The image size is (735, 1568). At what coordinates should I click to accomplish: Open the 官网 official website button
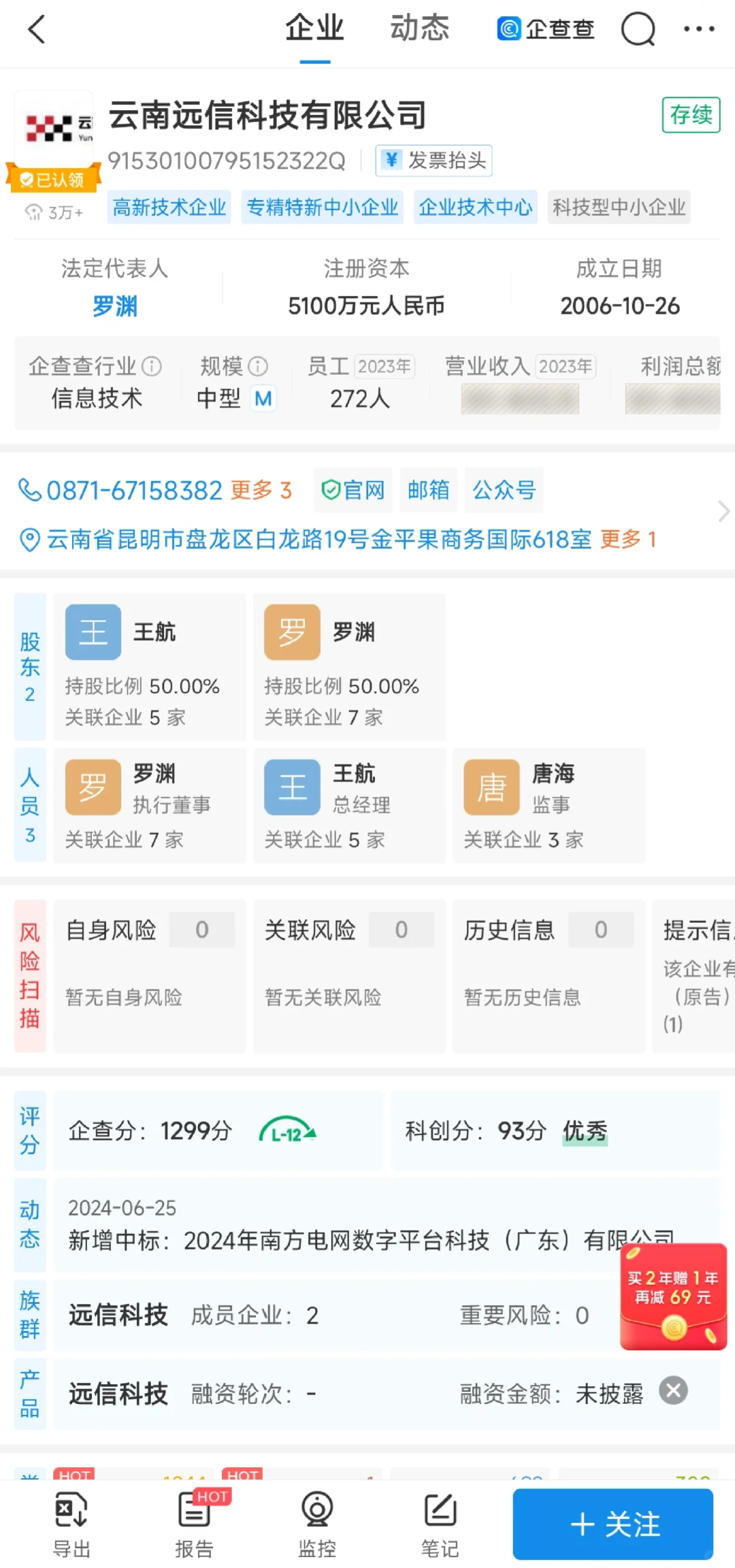(353, 490)
